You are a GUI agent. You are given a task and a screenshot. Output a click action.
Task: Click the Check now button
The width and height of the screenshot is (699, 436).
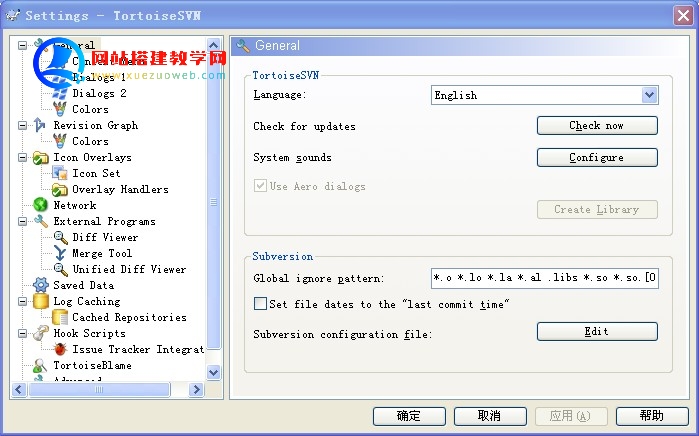(x=597, y=125)
